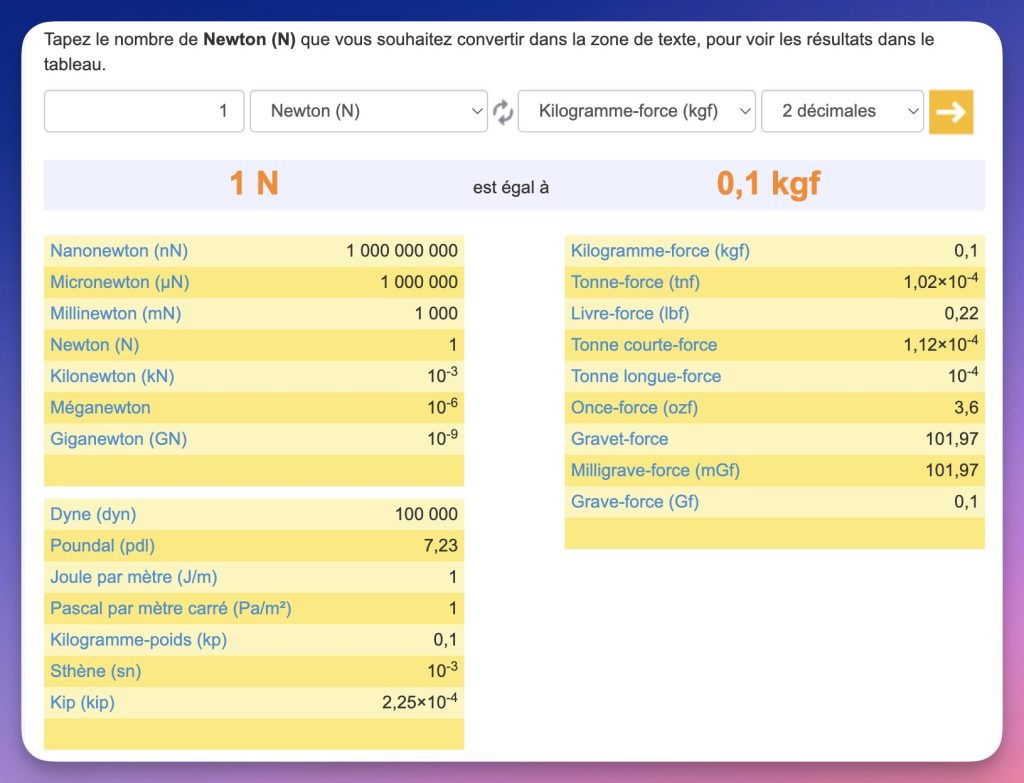Open the Joule par mètre (J/m) link

coord(134,577)
